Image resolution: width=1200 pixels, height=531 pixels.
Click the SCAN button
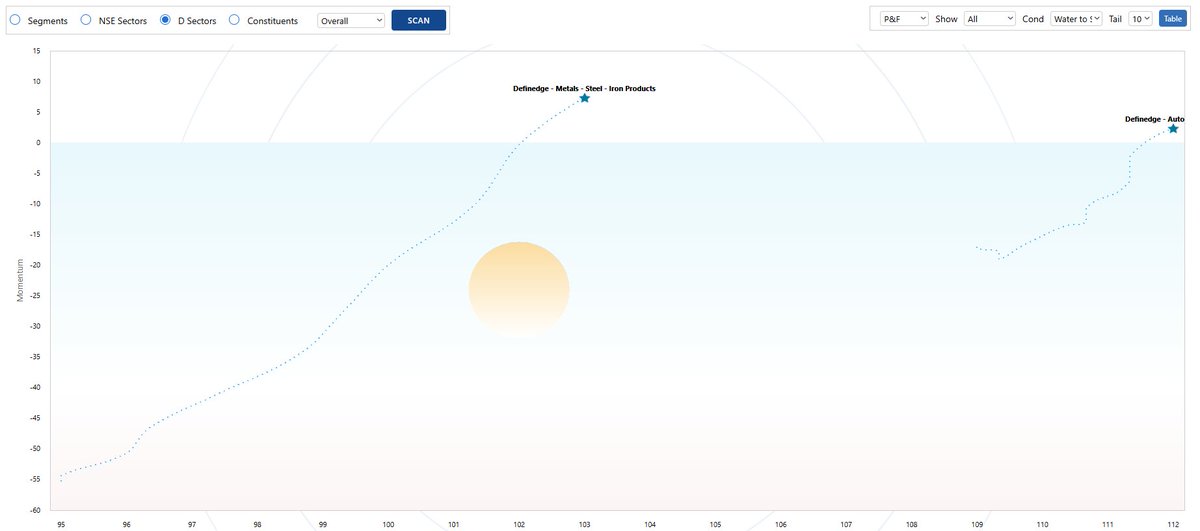pos(418,20)
